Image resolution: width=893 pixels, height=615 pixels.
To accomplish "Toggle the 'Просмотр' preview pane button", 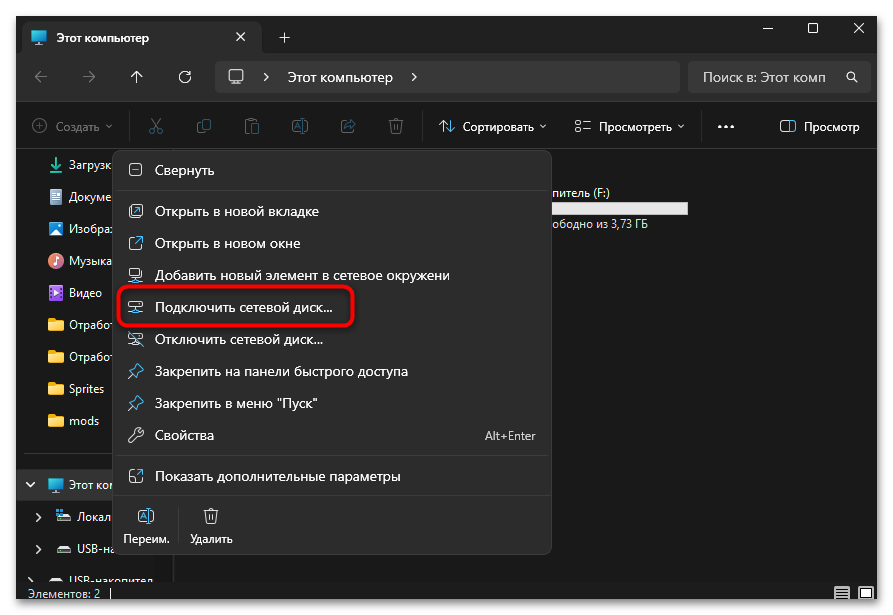I will [820, 126].
